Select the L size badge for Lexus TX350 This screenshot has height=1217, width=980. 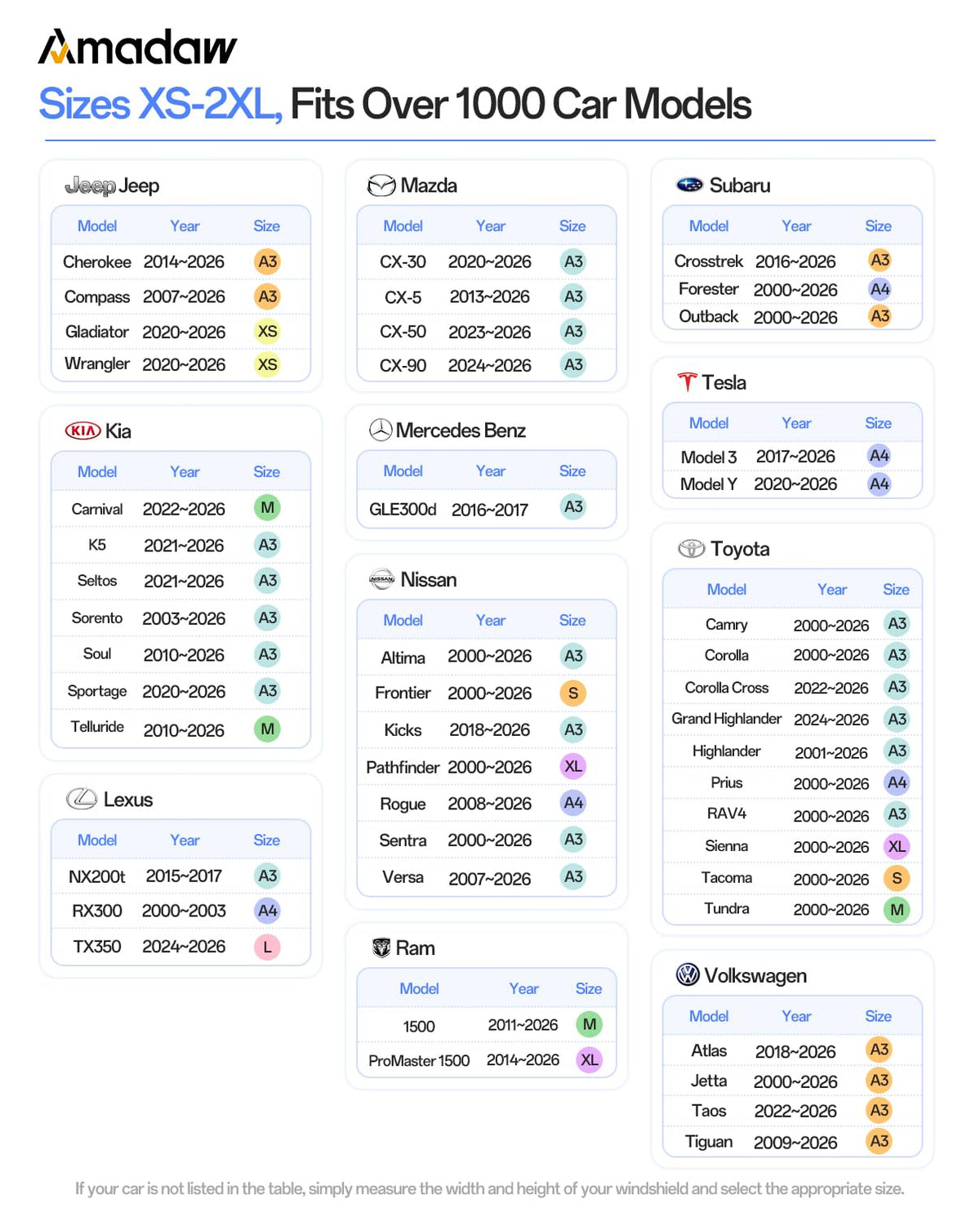pos(267,947)
